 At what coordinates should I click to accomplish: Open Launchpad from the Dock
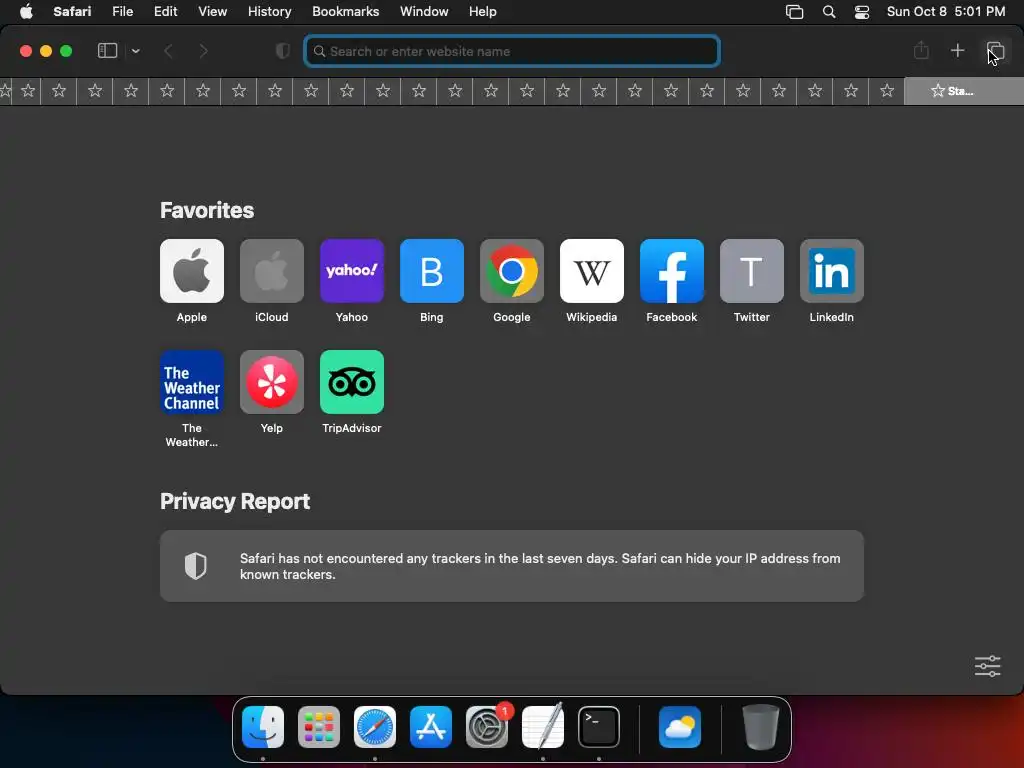tap(319, 727)
